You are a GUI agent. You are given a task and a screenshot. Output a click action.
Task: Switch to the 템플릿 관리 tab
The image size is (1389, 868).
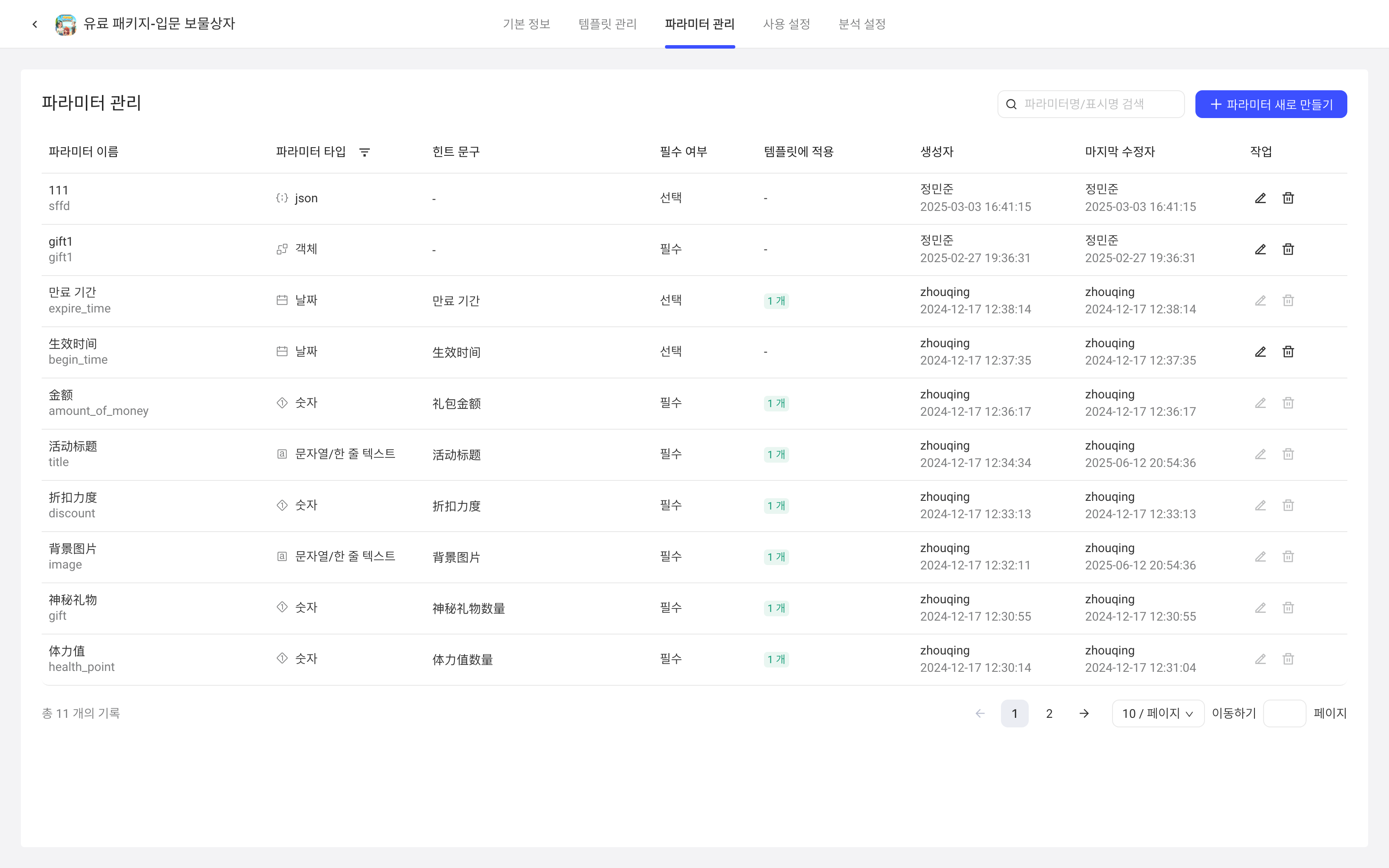[607, 24]
